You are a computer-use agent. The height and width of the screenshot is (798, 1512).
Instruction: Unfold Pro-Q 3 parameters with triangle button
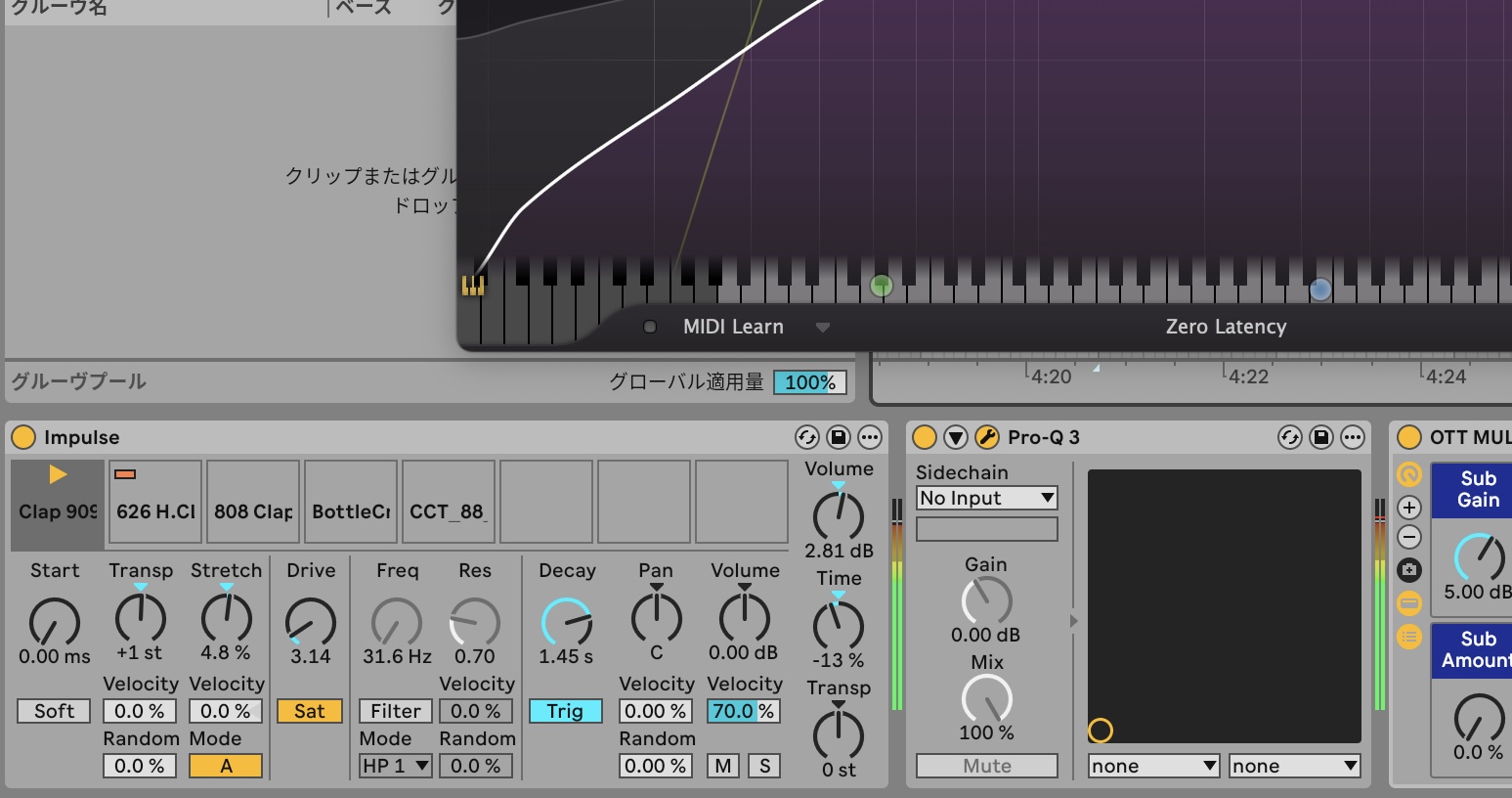(x=956, y=437)
